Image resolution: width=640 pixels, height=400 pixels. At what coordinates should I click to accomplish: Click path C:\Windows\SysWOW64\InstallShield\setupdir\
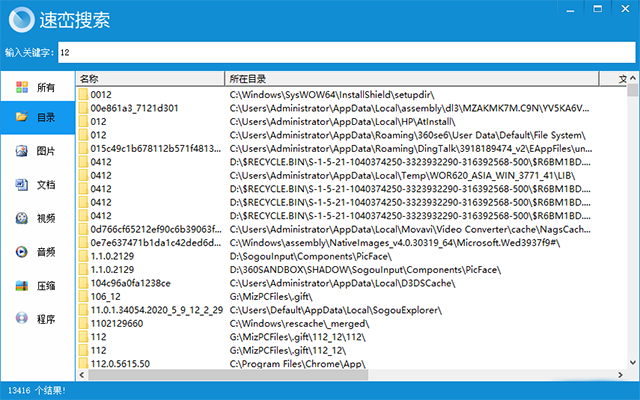pyautogui.click(x=332, y=95)
